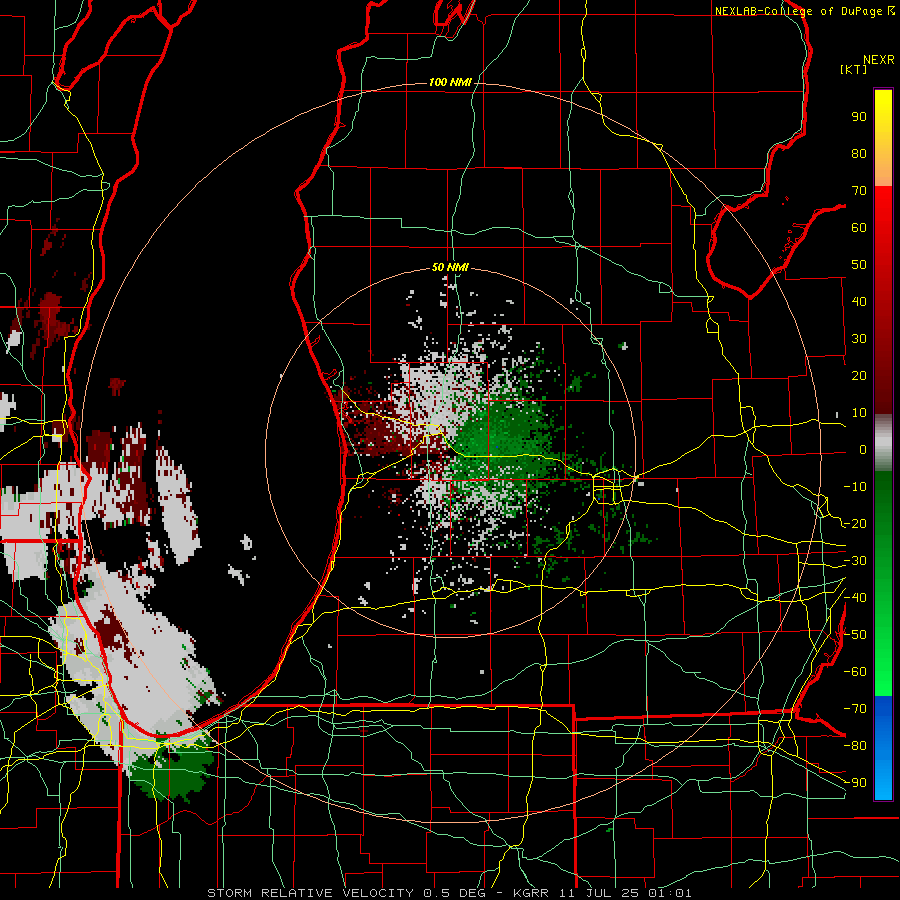Click the 90 value on the velocity scale
900x900 pixels.
click(859, 117)
